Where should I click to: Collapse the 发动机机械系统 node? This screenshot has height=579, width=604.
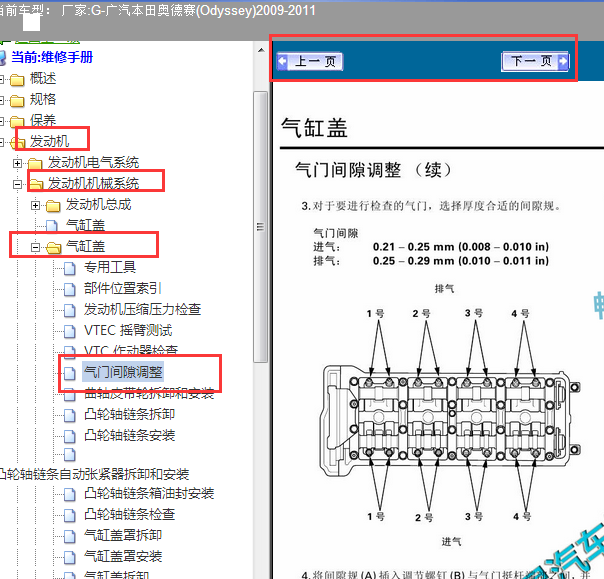[x=17, y=184]
